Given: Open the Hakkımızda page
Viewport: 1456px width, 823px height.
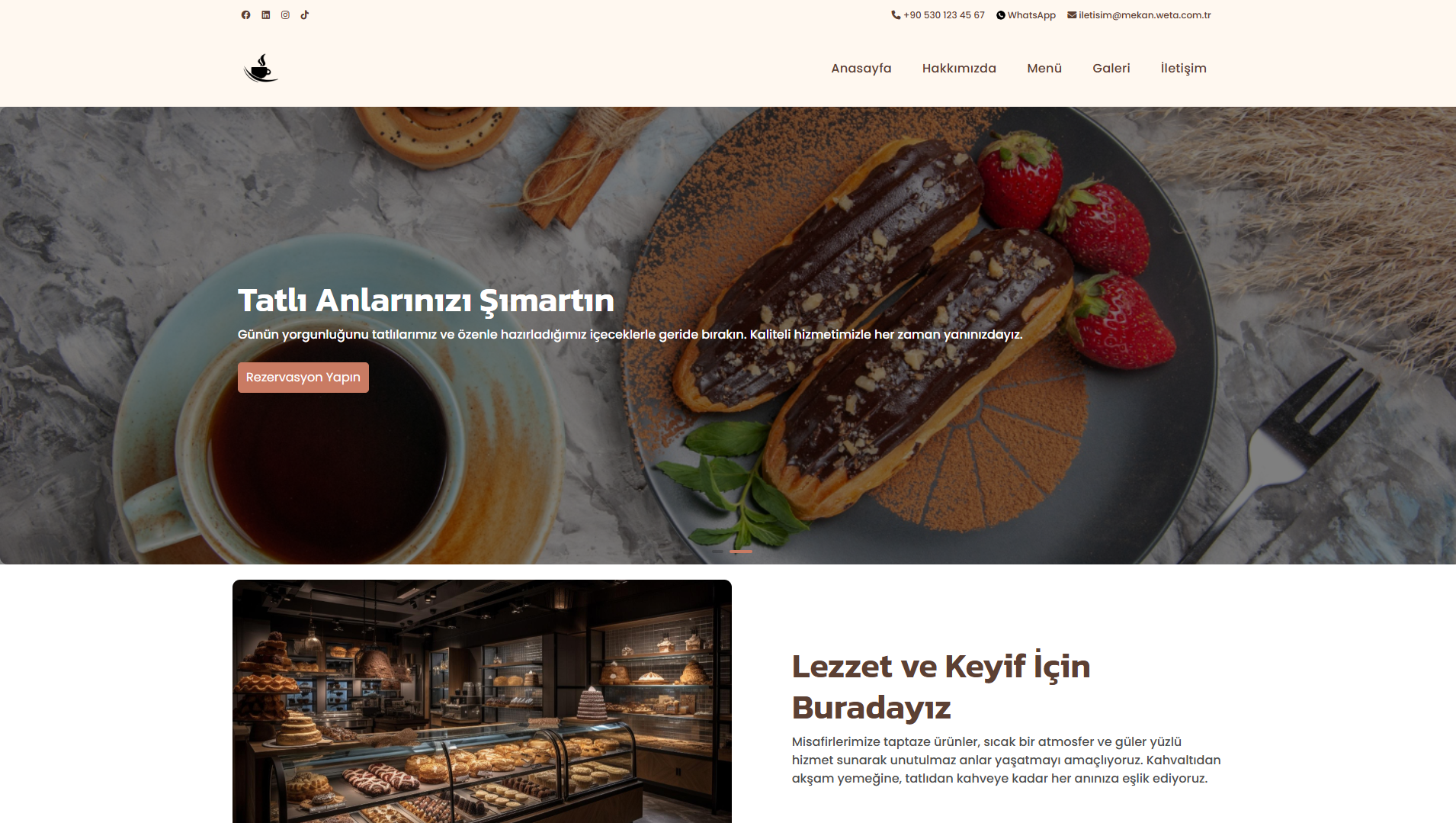Looking at the screenshot, I should (x=959, y=68).
